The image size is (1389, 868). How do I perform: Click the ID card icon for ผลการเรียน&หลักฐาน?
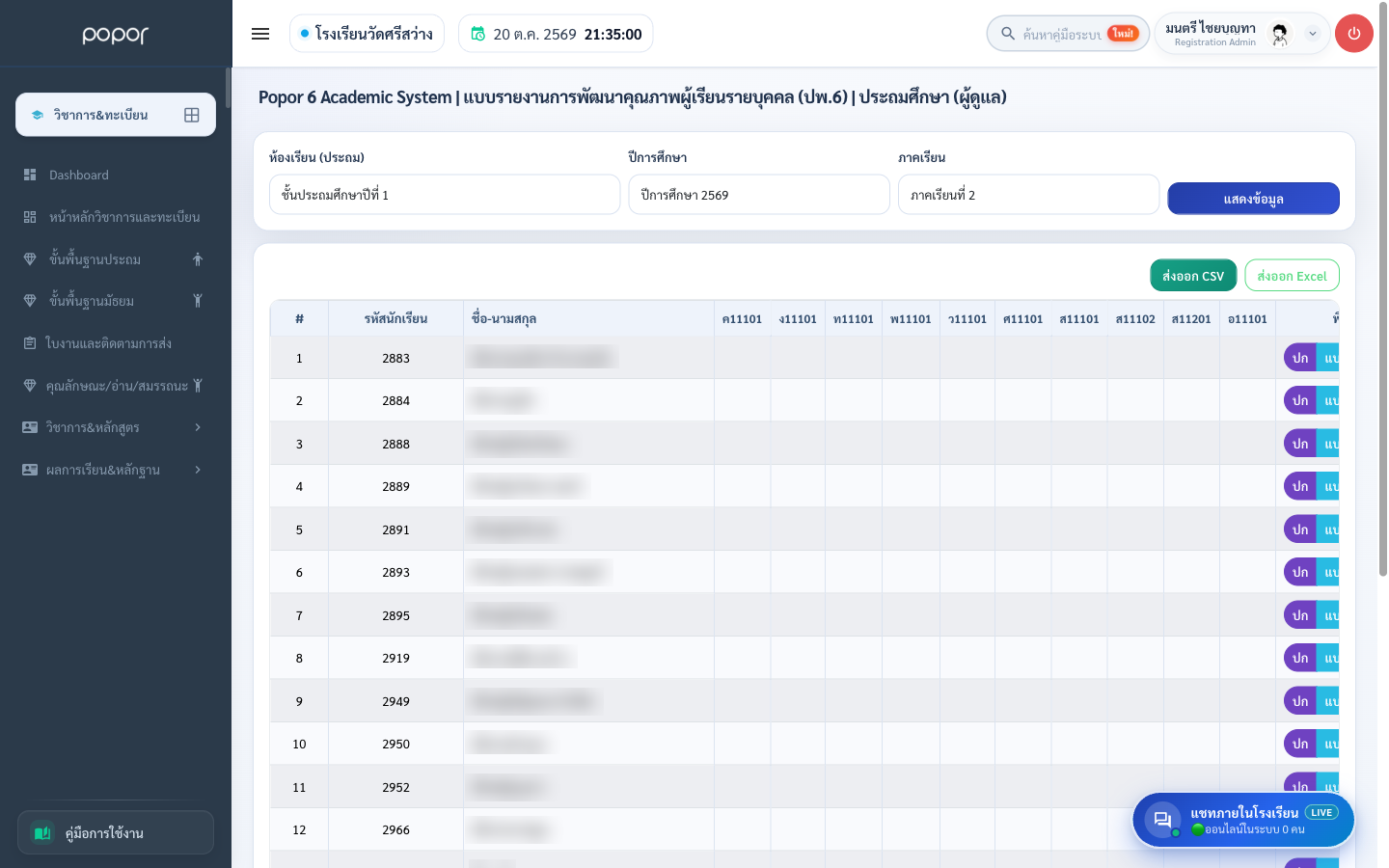pyautogui.click(x=30, y=470)
